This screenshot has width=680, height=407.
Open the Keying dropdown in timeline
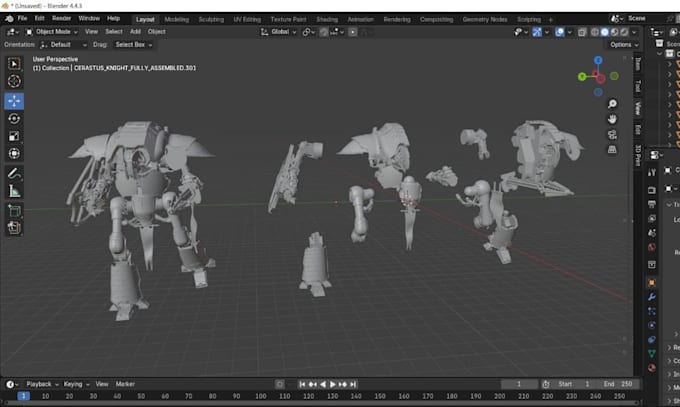pos(76,384)
